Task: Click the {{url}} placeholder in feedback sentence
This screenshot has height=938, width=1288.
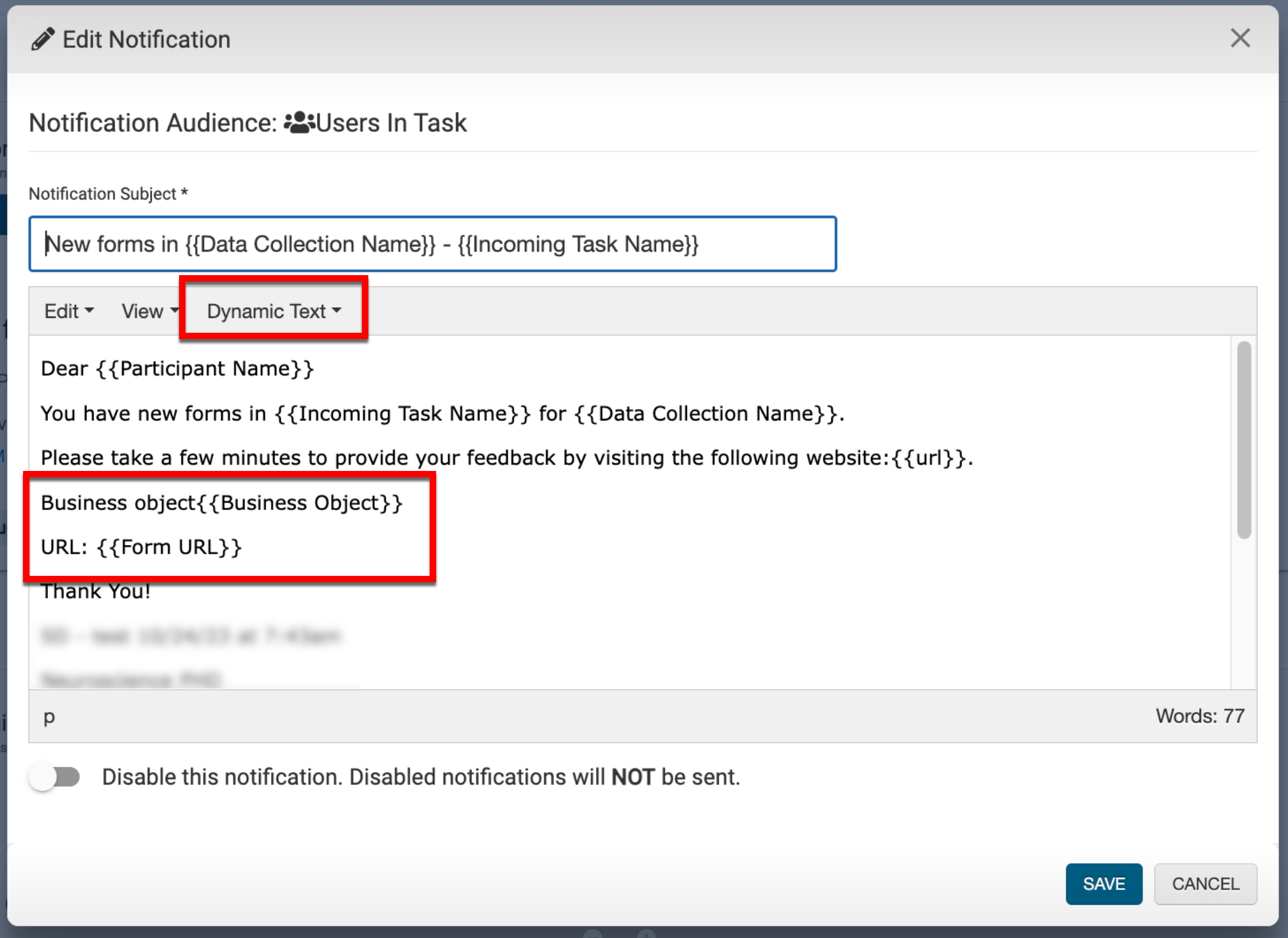Action: tap(929, 458)
